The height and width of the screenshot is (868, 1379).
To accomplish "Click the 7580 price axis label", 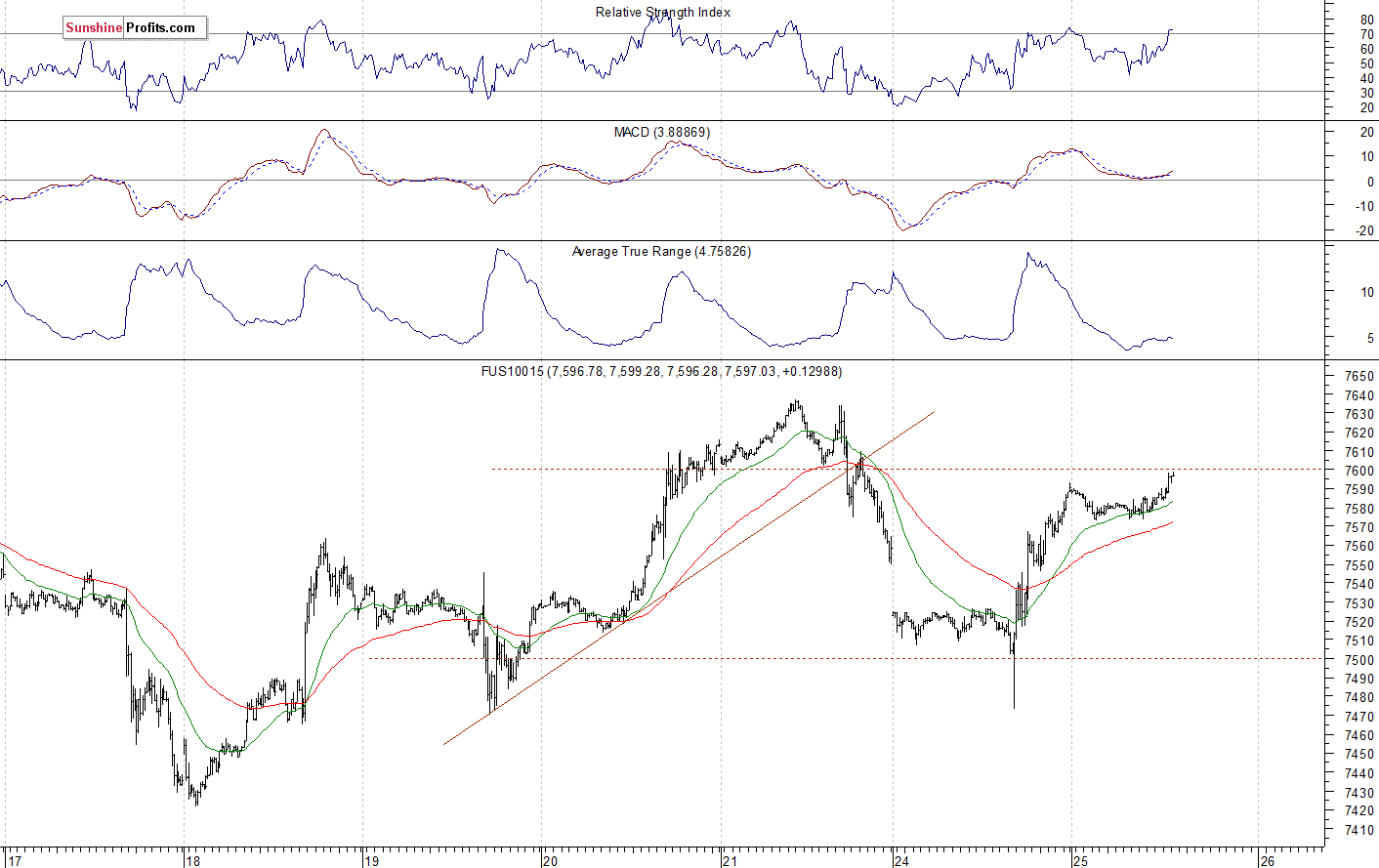I will pos(1359,509).
